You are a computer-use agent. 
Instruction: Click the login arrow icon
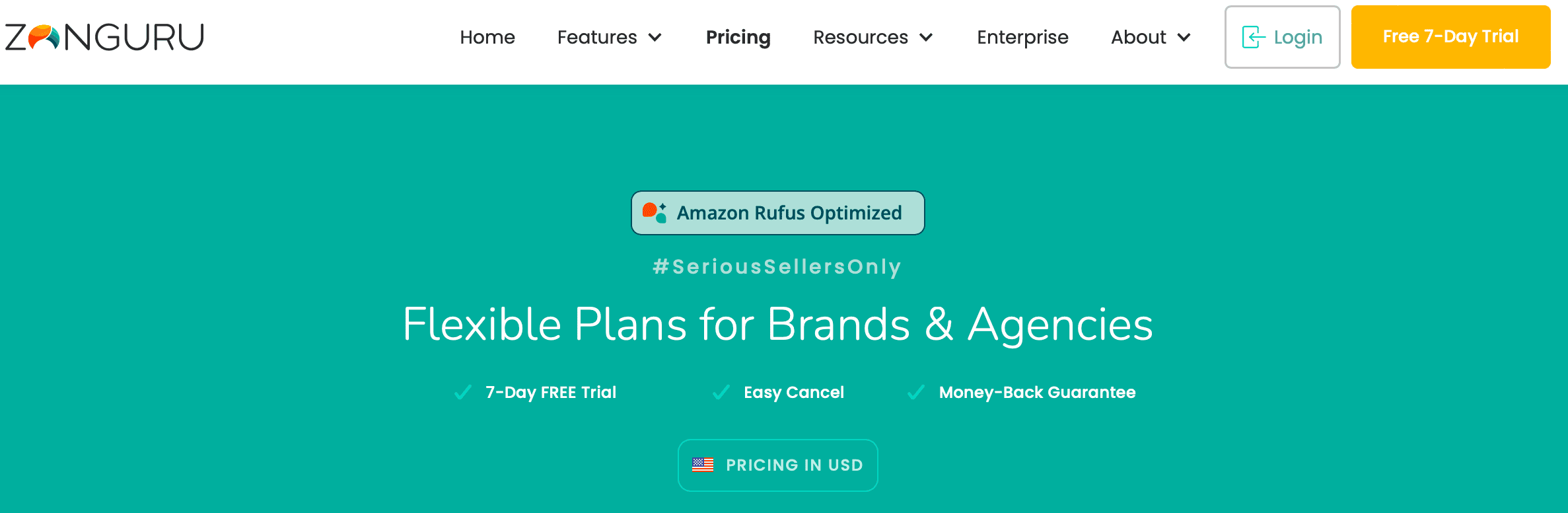[1253, 37]
